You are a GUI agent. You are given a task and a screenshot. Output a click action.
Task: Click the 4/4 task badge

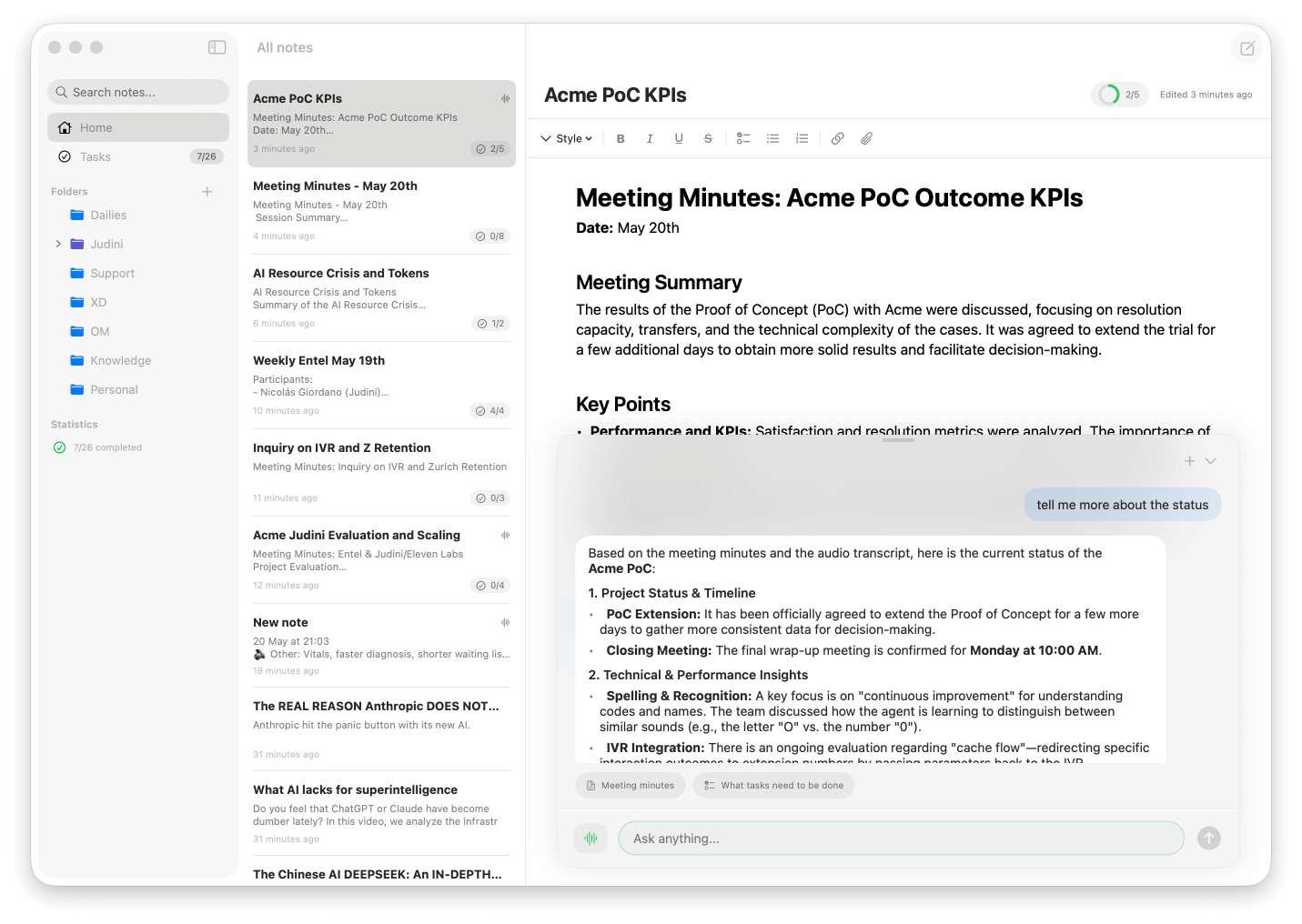(490, 411)
